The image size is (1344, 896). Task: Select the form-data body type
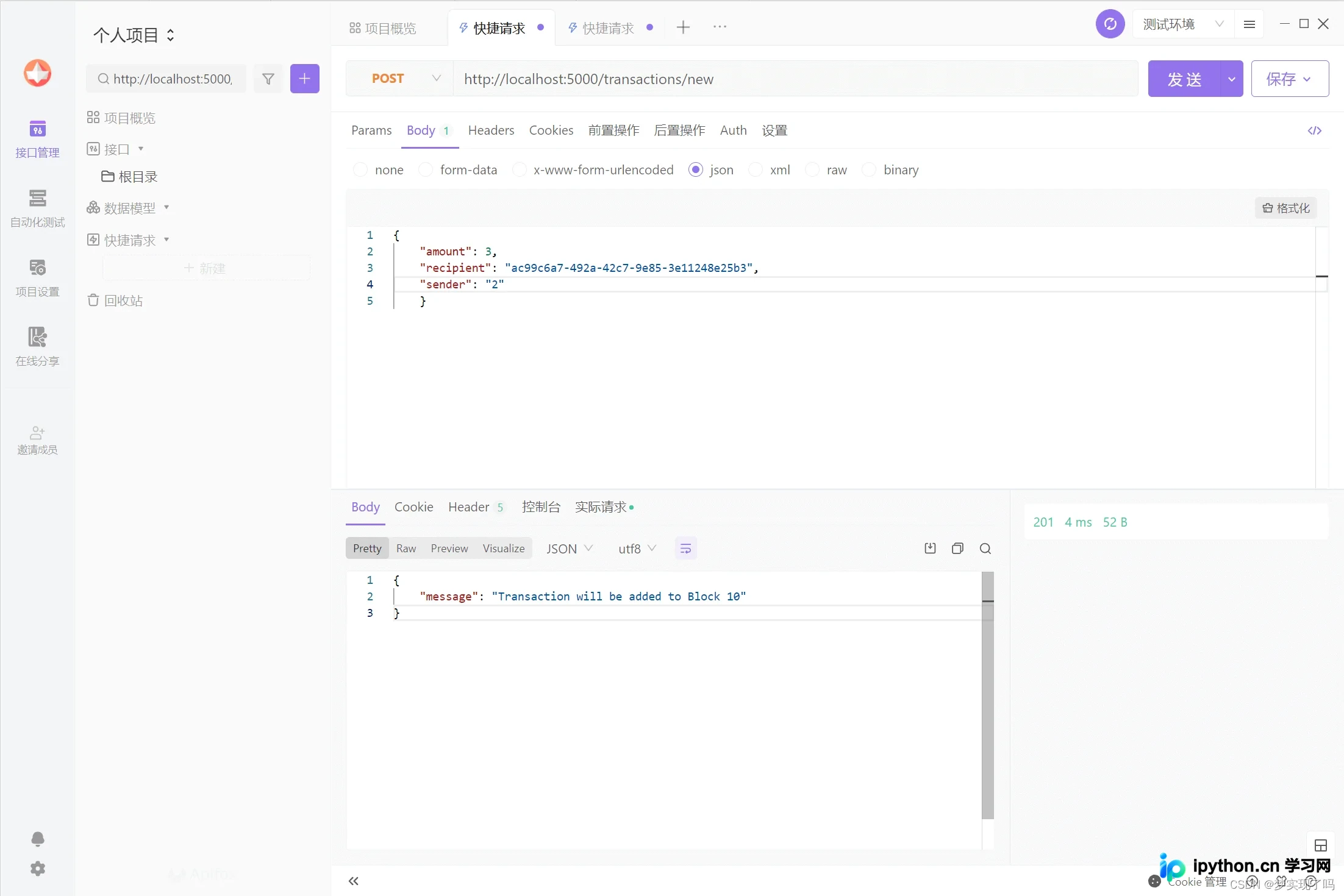point(459,170)
